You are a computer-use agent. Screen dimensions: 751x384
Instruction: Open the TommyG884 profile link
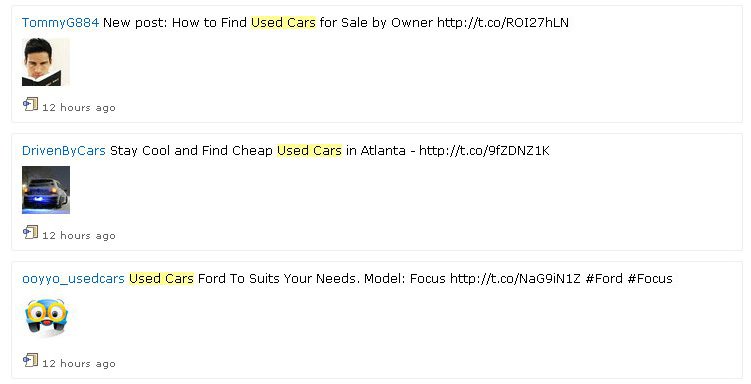(60, 23)
